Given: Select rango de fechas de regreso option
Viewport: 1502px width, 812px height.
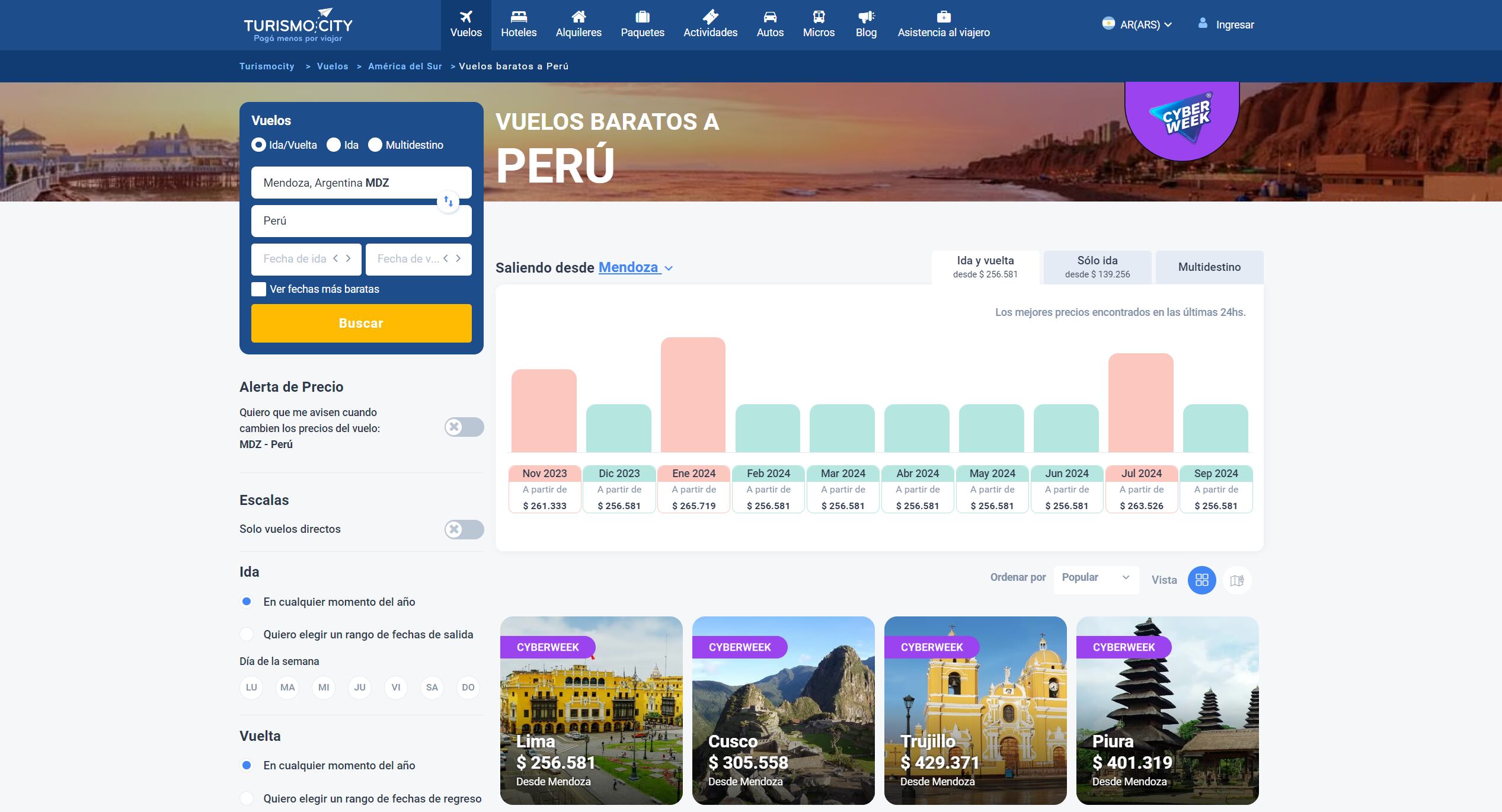Looking at the screenshot, I should tap(247, 798).
